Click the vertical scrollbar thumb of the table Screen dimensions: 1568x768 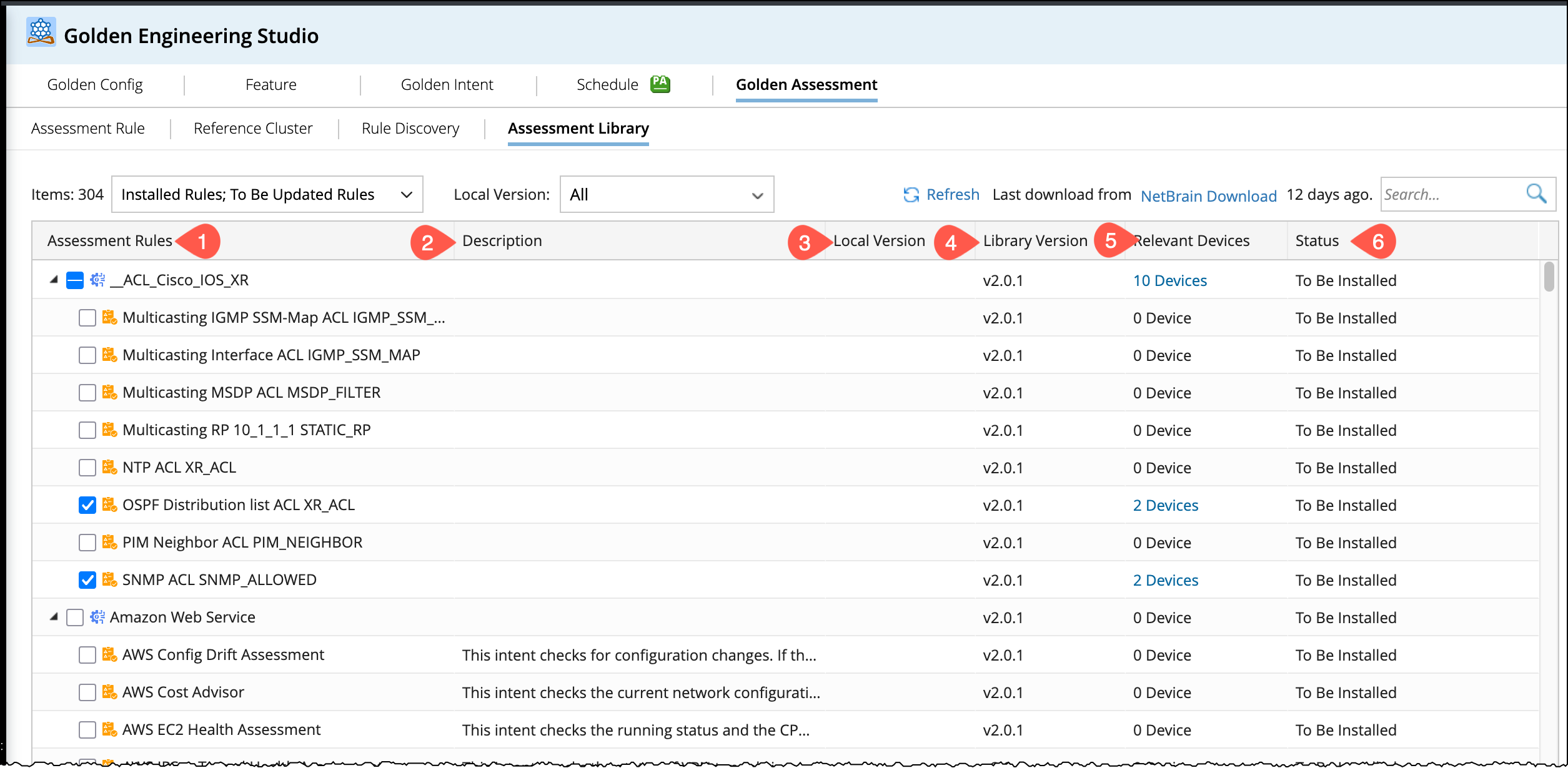(1549, 277)
